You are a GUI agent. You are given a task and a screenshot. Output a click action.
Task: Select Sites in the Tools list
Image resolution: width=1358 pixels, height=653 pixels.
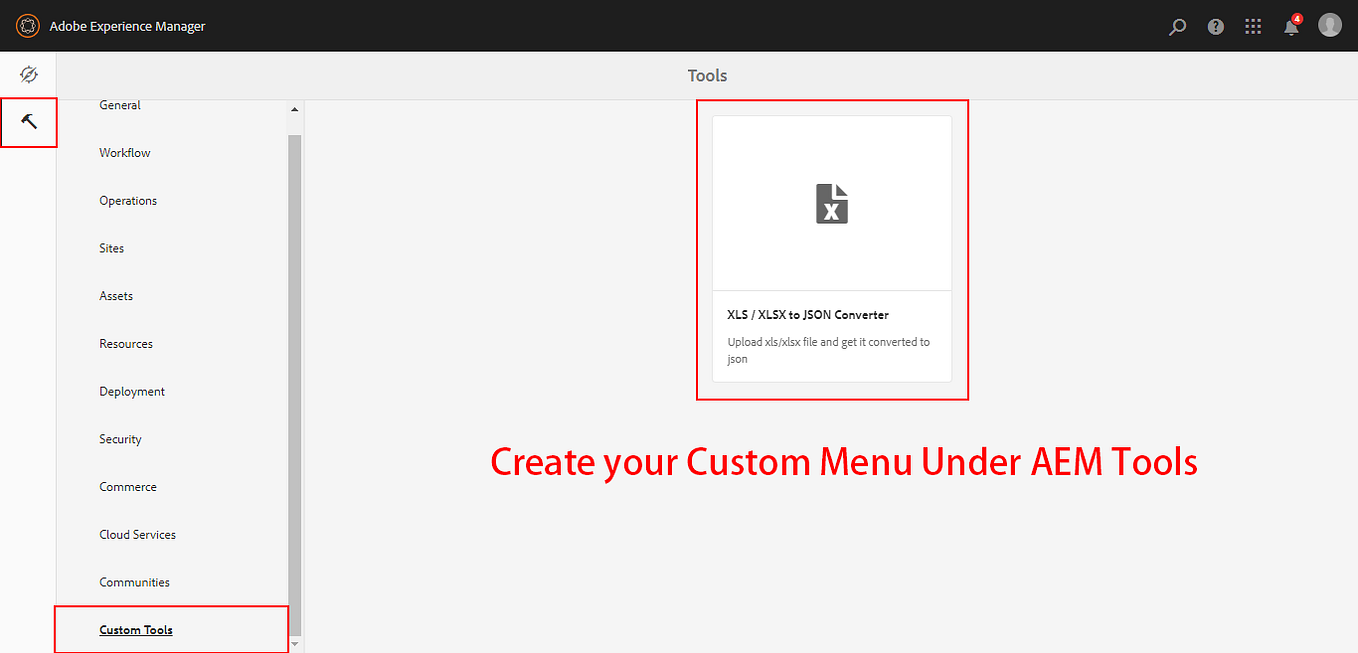click(x=111, y=248)
